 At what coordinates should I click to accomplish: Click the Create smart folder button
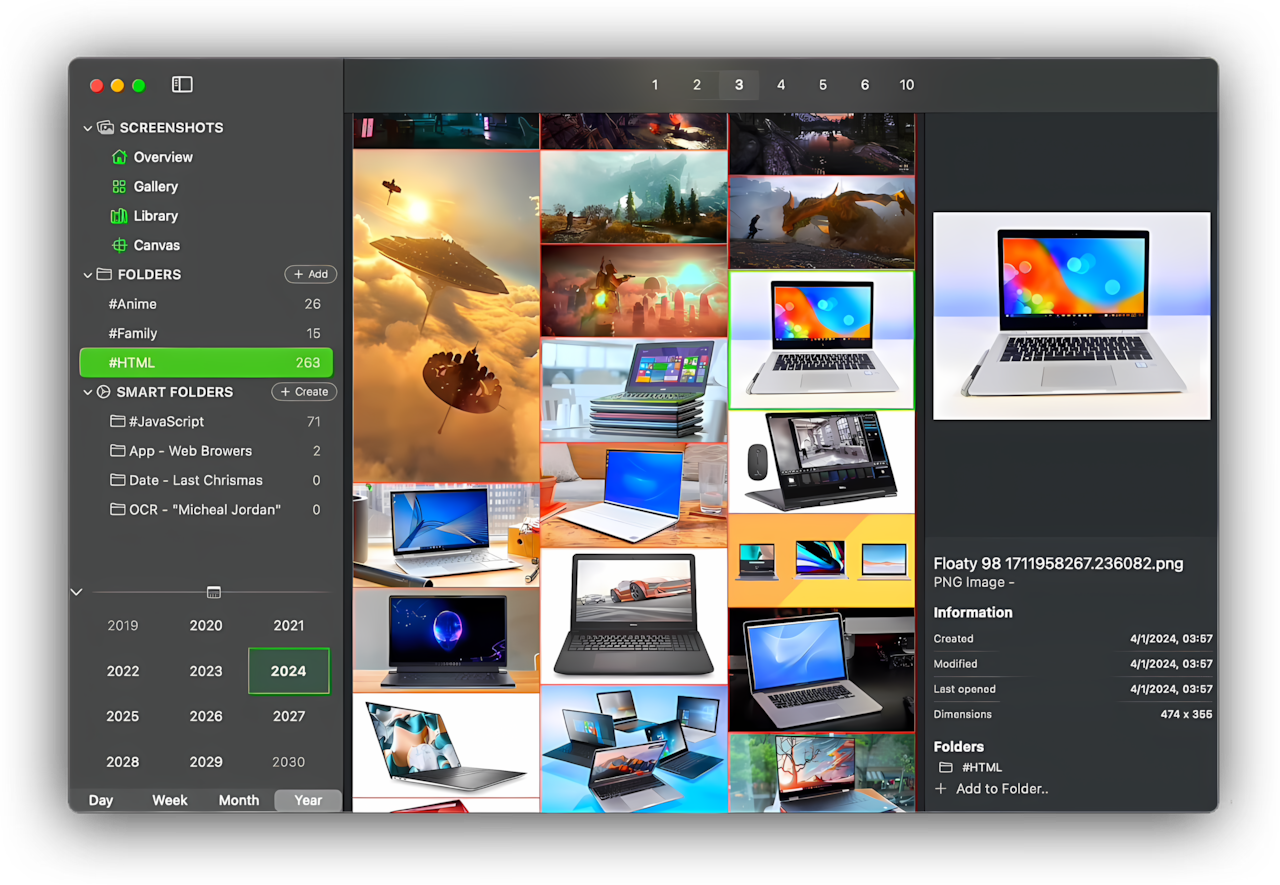coord(304,392)
